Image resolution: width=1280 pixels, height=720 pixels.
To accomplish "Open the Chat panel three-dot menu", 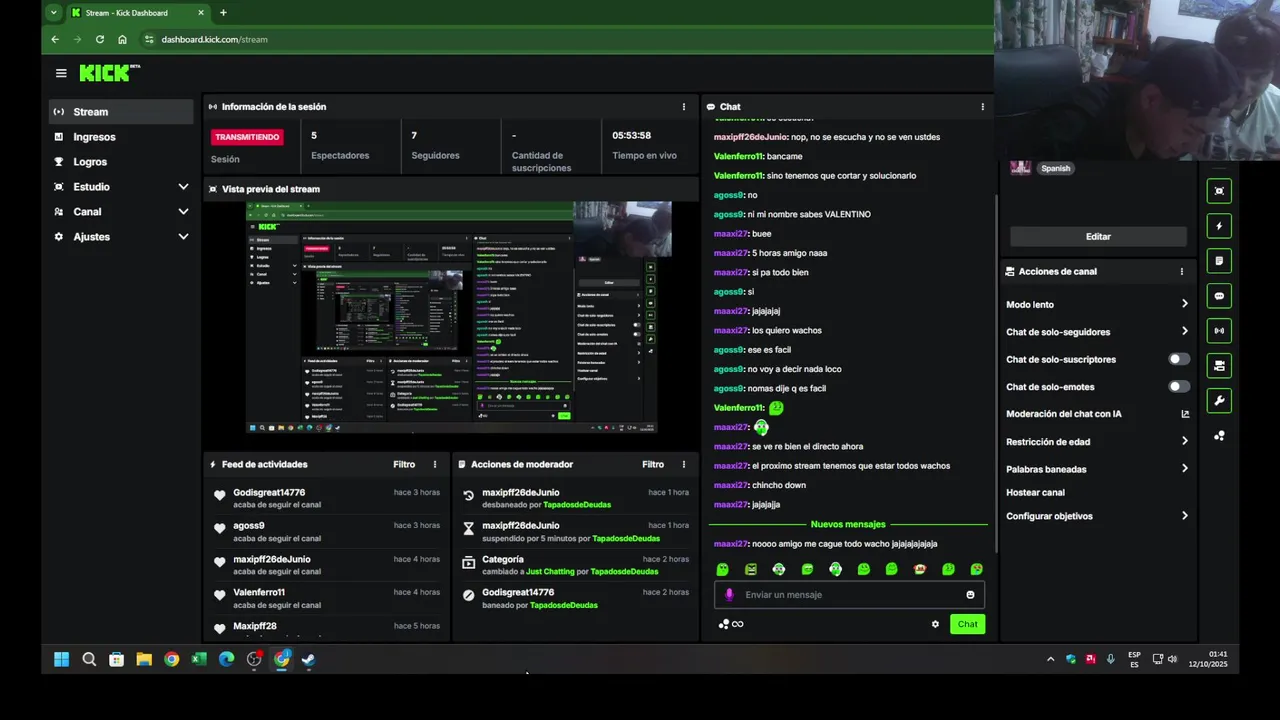I will 982,107.
